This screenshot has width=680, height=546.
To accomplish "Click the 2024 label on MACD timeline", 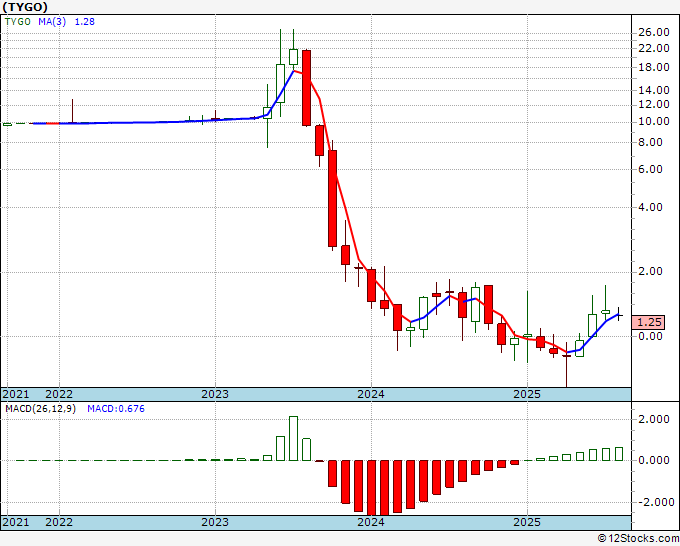I will click(371, 522).
